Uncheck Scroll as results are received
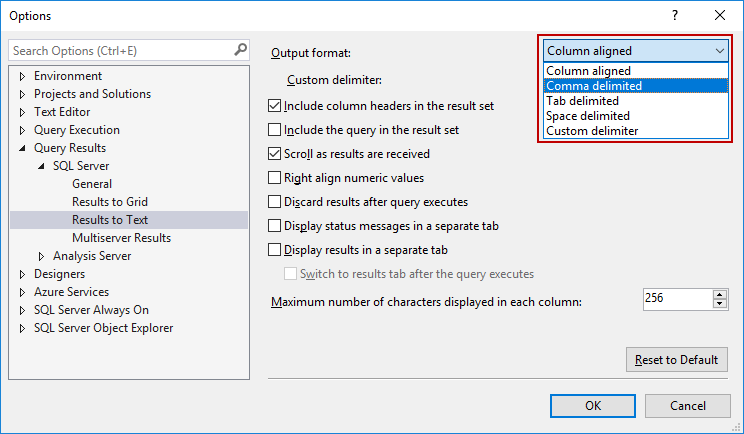 pos(275,154)
